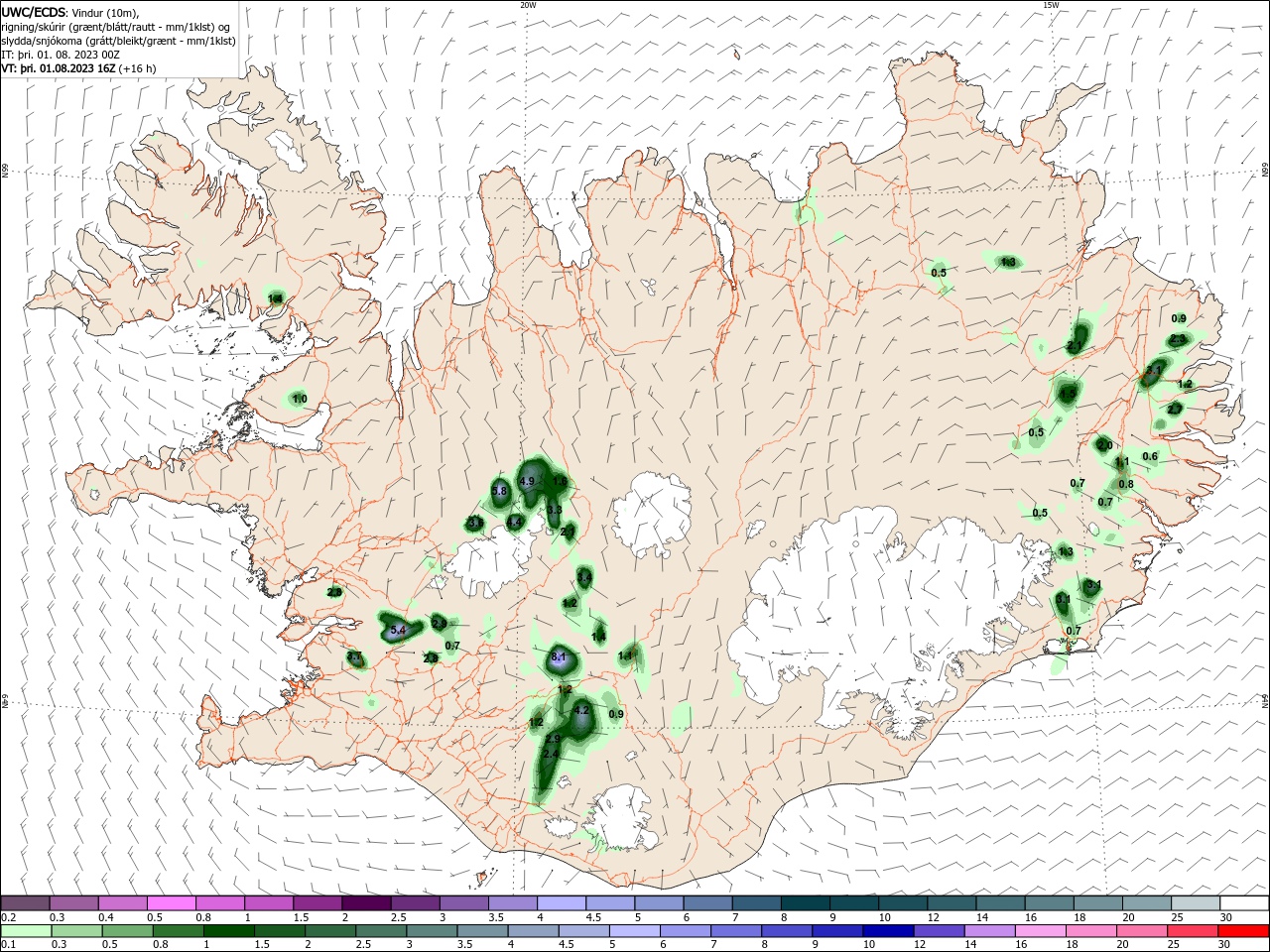This screenshot has width=1270, height=952.
Task: Select the 'slydda/snjókoma' description line
Action: (x=119, y=41)
